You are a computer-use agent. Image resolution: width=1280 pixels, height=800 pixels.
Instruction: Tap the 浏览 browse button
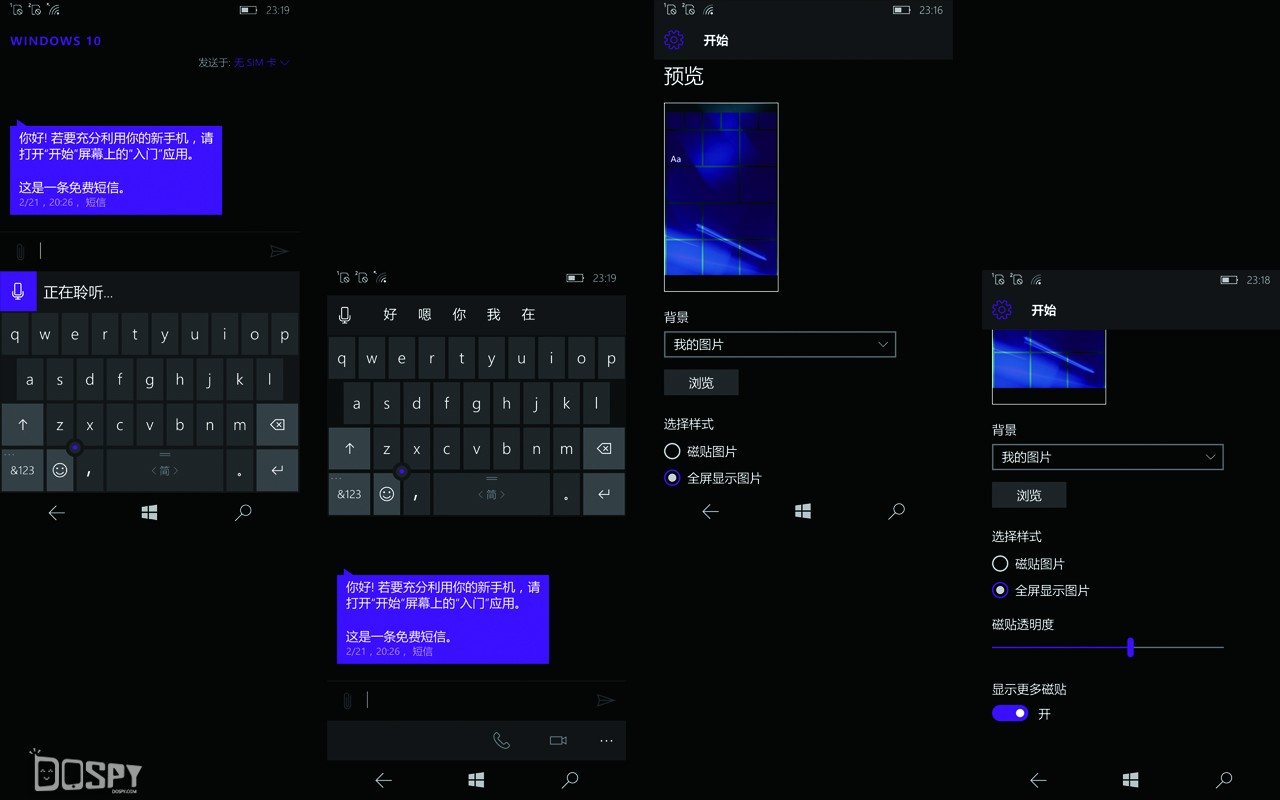[700, 382]
